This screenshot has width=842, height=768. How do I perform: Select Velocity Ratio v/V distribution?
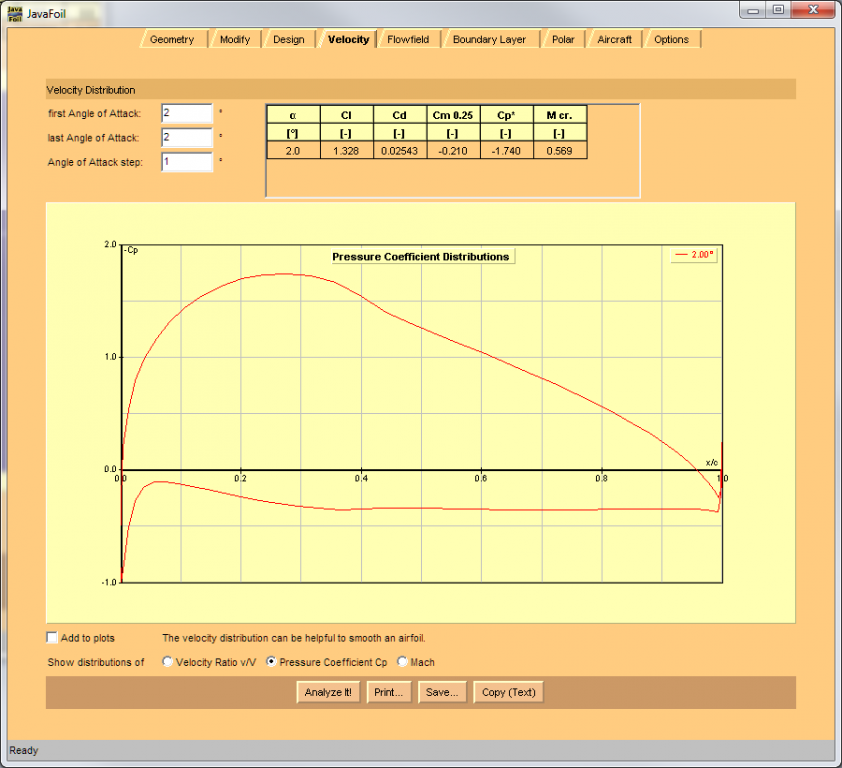168,662
